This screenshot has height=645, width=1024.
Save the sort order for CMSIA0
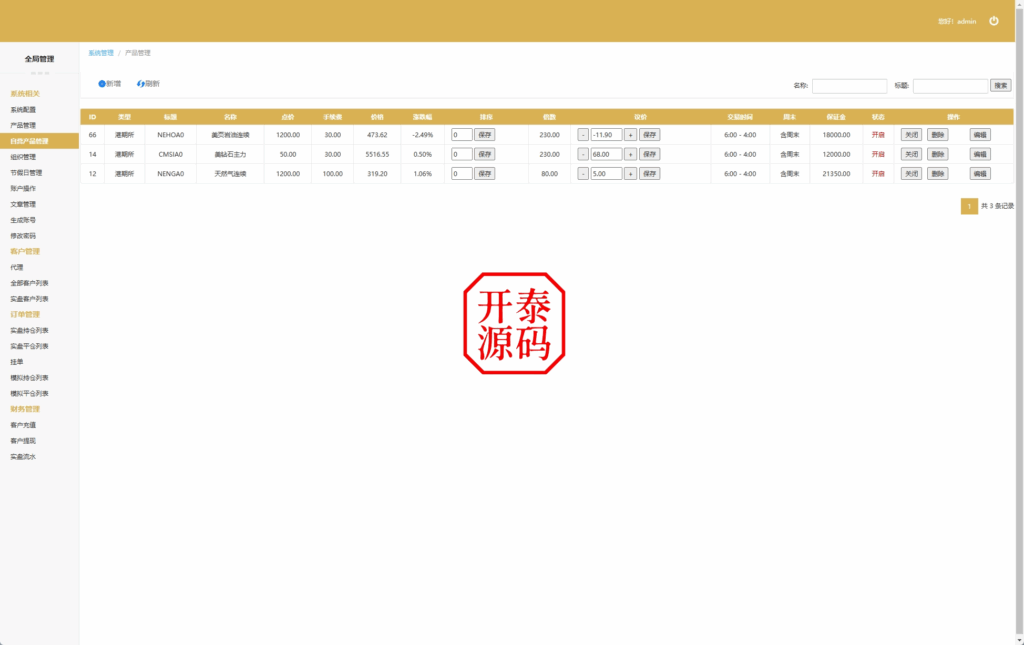pyautogui.click(x=485, y=154)
